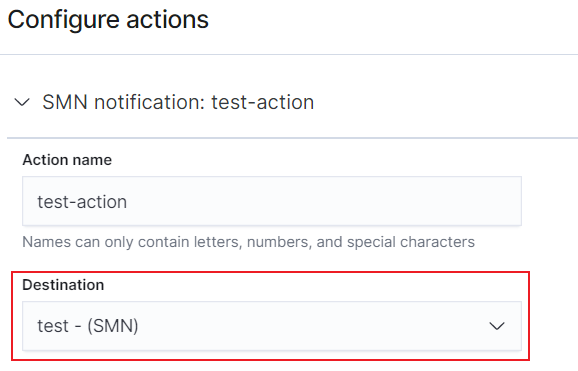578x371 pixels.
Task: Place cursor in 'test-action' text box
Action: point(272,201)
